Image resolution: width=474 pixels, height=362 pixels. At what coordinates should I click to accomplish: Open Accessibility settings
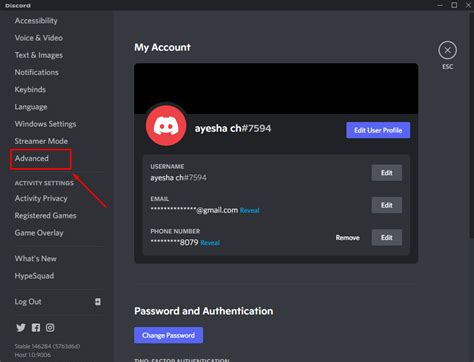click(x=36, y=21)
